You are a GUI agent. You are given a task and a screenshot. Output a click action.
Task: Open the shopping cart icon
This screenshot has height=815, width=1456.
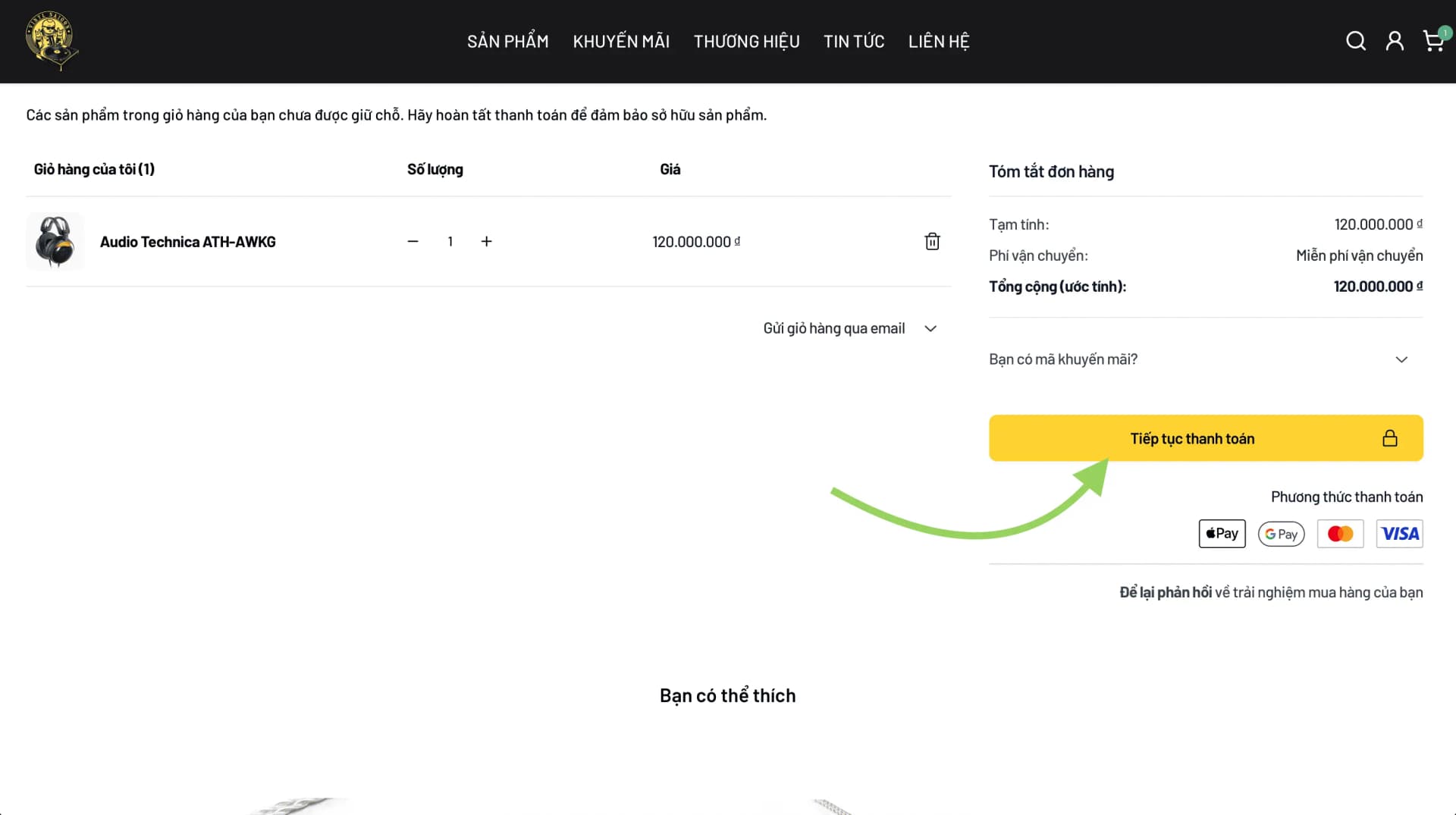[x=1434, y=40]
